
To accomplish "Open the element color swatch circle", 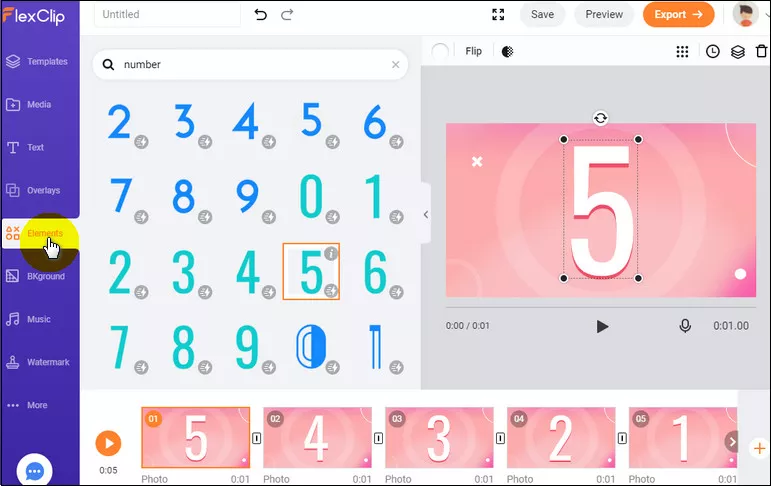I will [440, 51].
